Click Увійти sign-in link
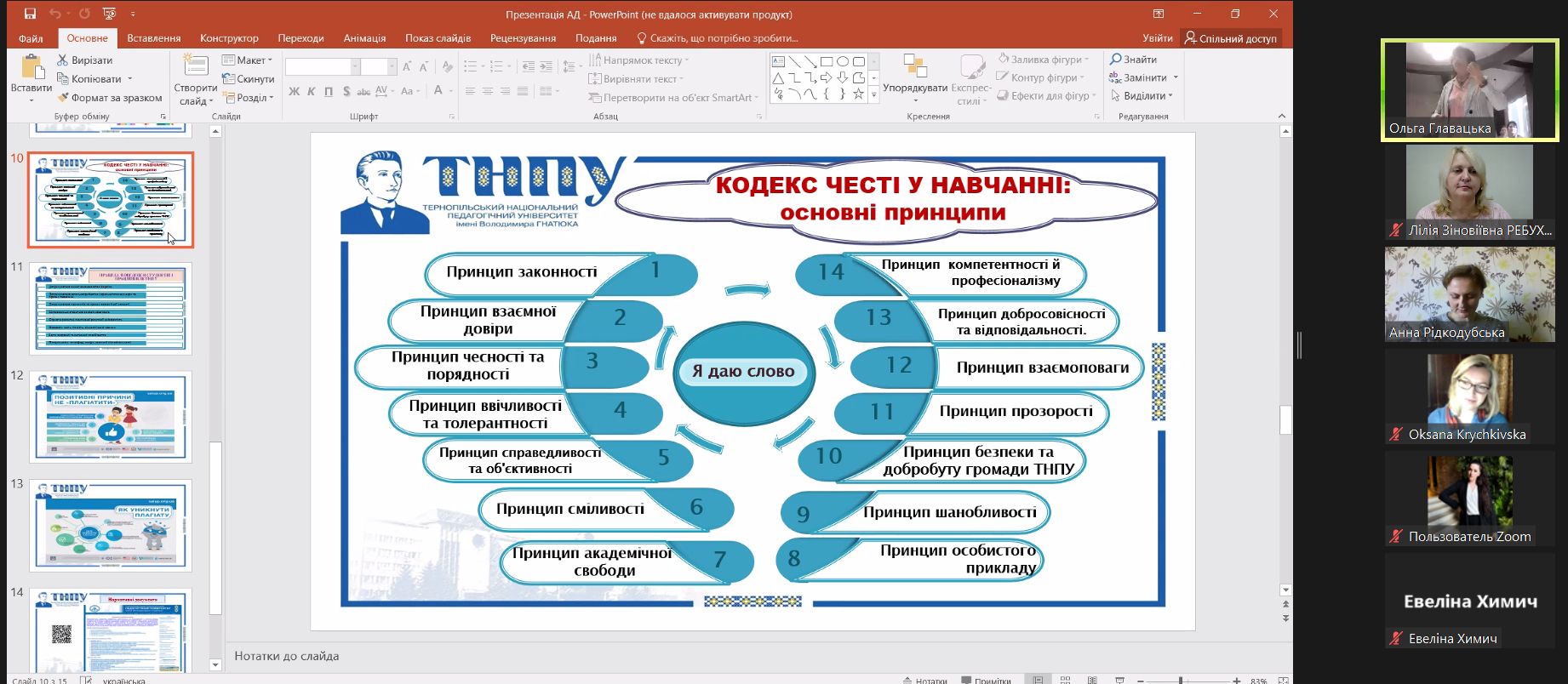 (1157, 38)
